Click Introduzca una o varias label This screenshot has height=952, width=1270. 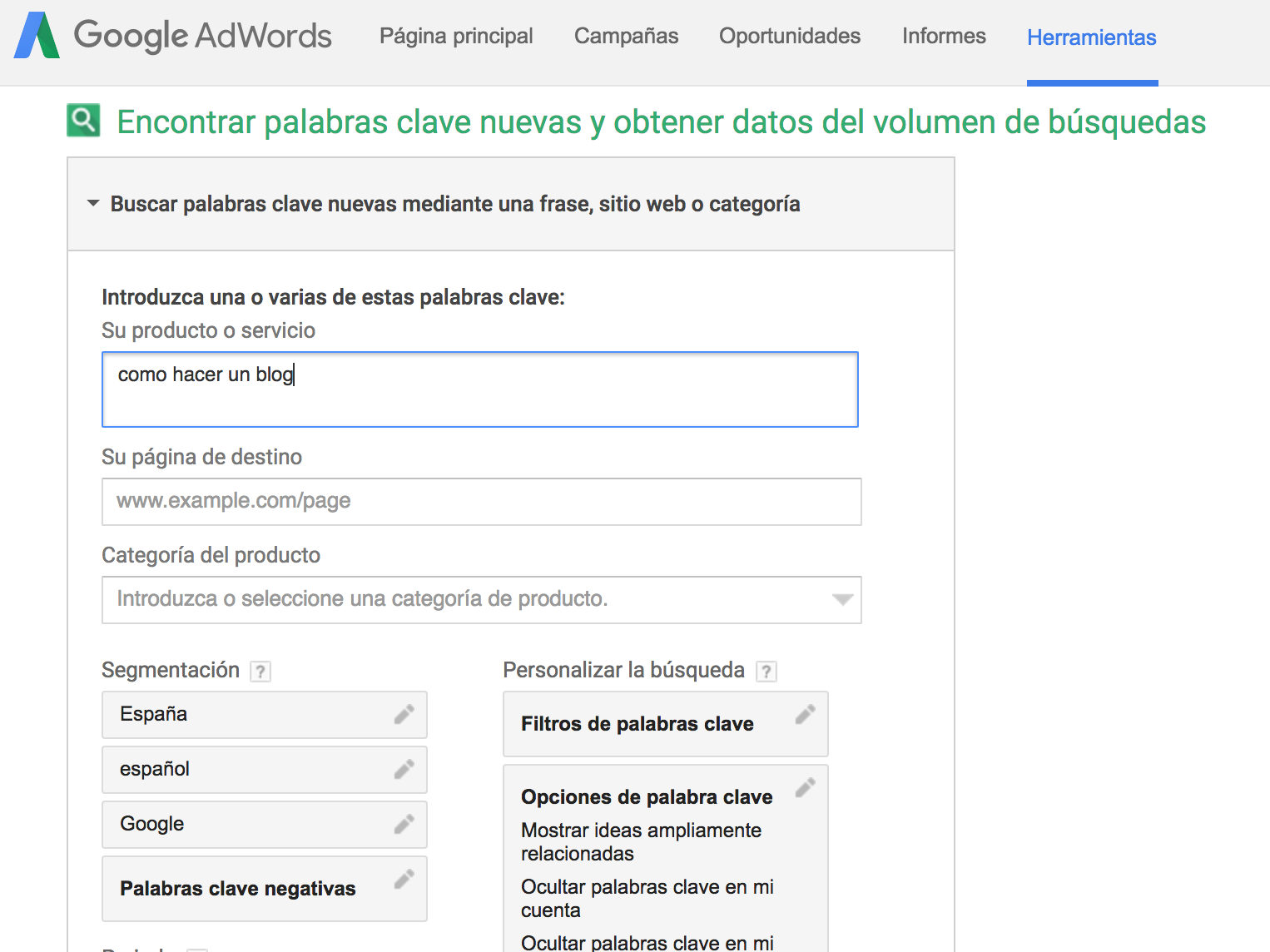[x=333, y=297]
